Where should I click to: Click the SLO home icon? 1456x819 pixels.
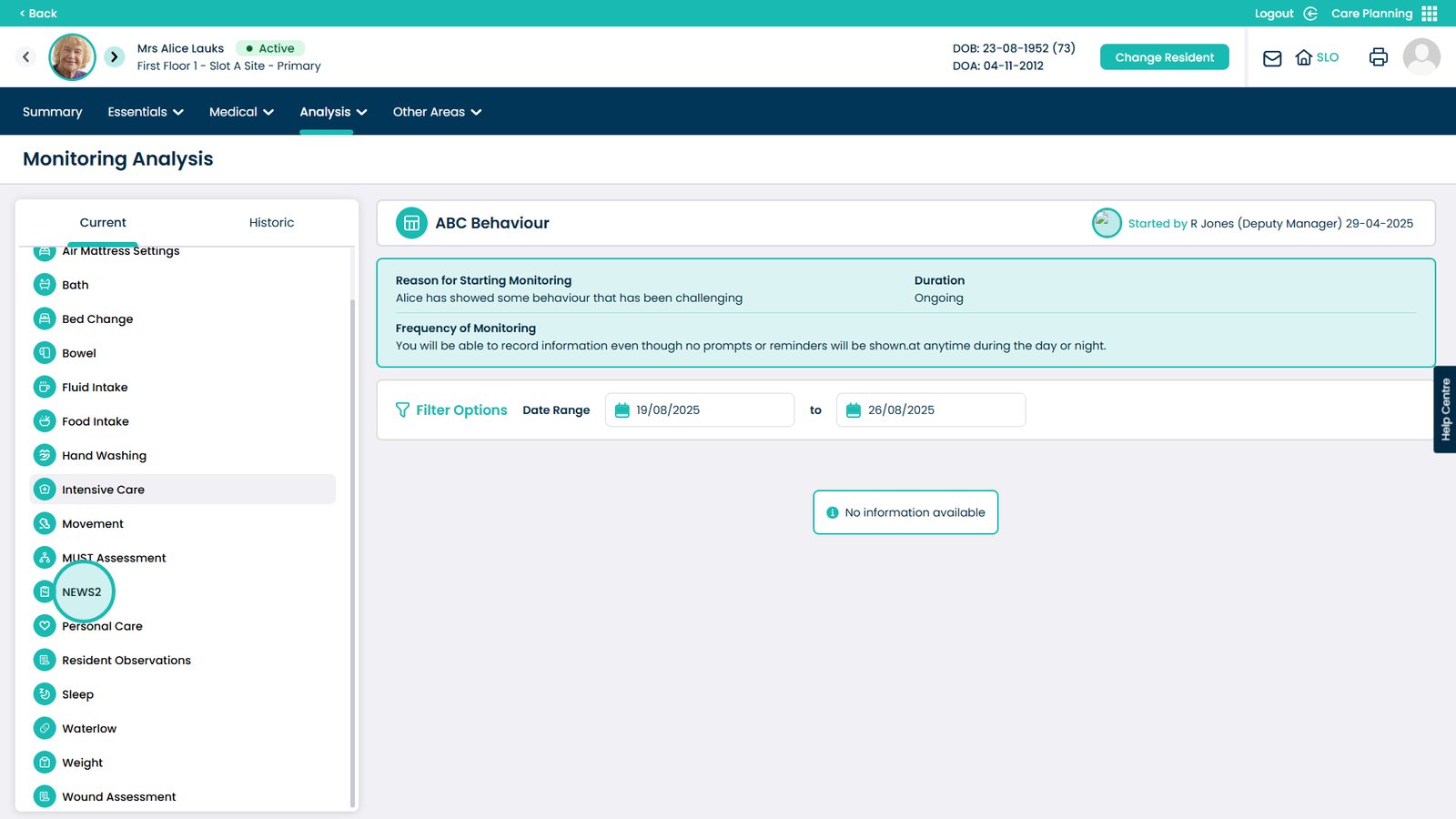tap(1304, 57)
